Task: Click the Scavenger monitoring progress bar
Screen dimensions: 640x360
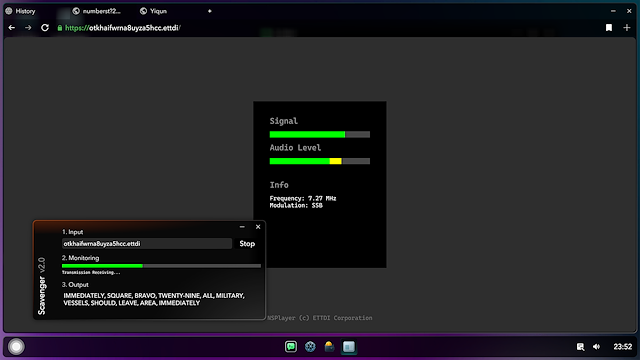Action: [x=161, y=266]
